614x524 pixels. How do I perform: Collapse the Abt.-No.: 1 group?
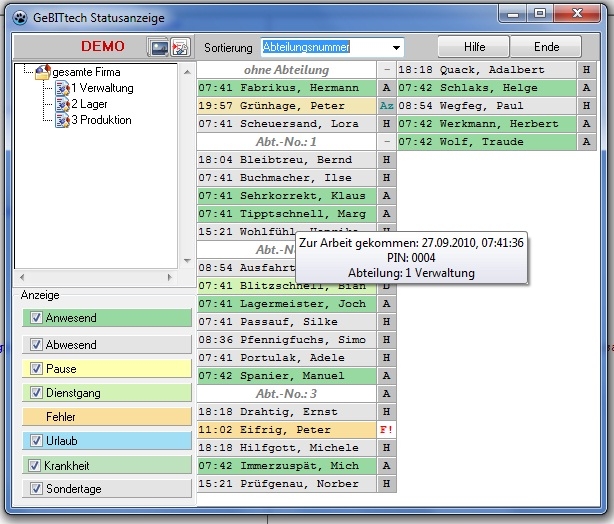[x=387, y=142]
